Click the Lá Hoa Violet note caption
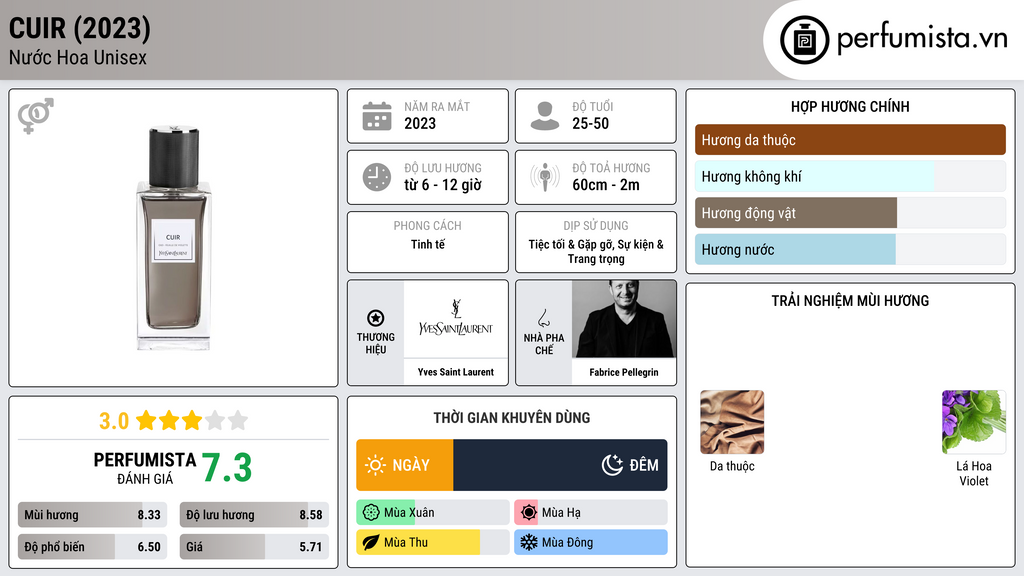1024x576 pixels. pos(974,473)
